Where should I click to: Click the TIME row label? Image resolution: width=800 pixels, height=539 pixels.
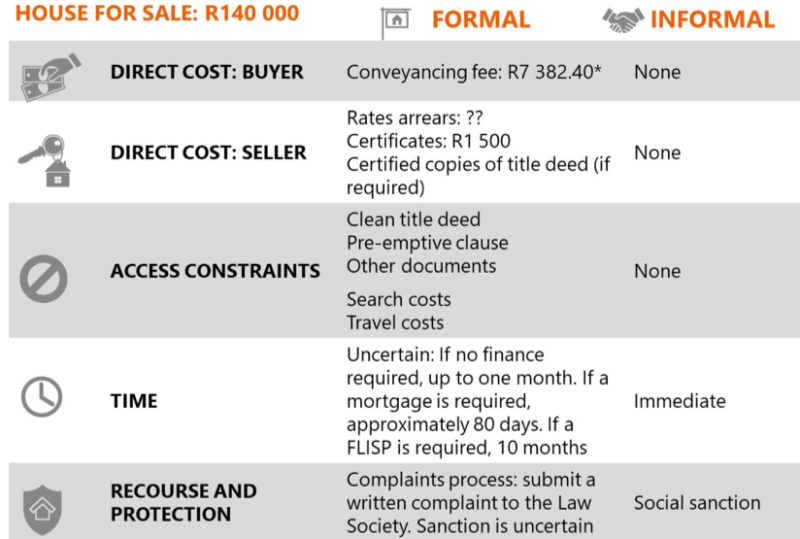pyautogui.click(x=134, y=401)
